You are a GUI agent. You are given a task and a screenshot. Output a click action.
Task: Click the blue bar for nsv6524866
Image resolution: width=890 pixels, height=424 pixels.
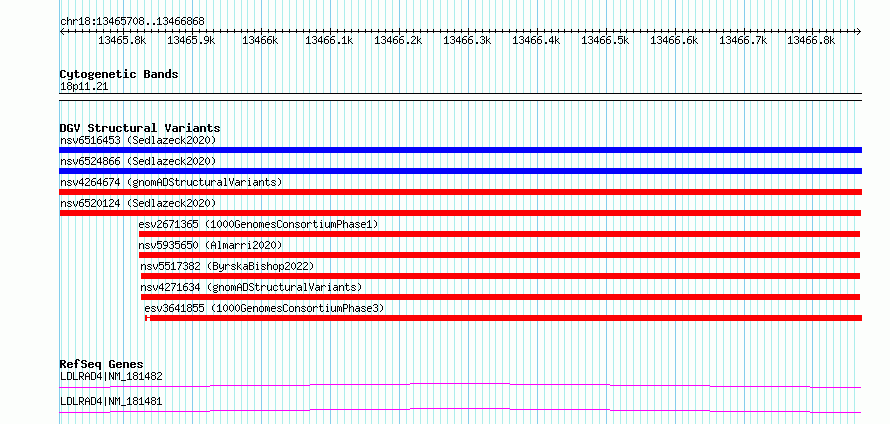point(460,171)
